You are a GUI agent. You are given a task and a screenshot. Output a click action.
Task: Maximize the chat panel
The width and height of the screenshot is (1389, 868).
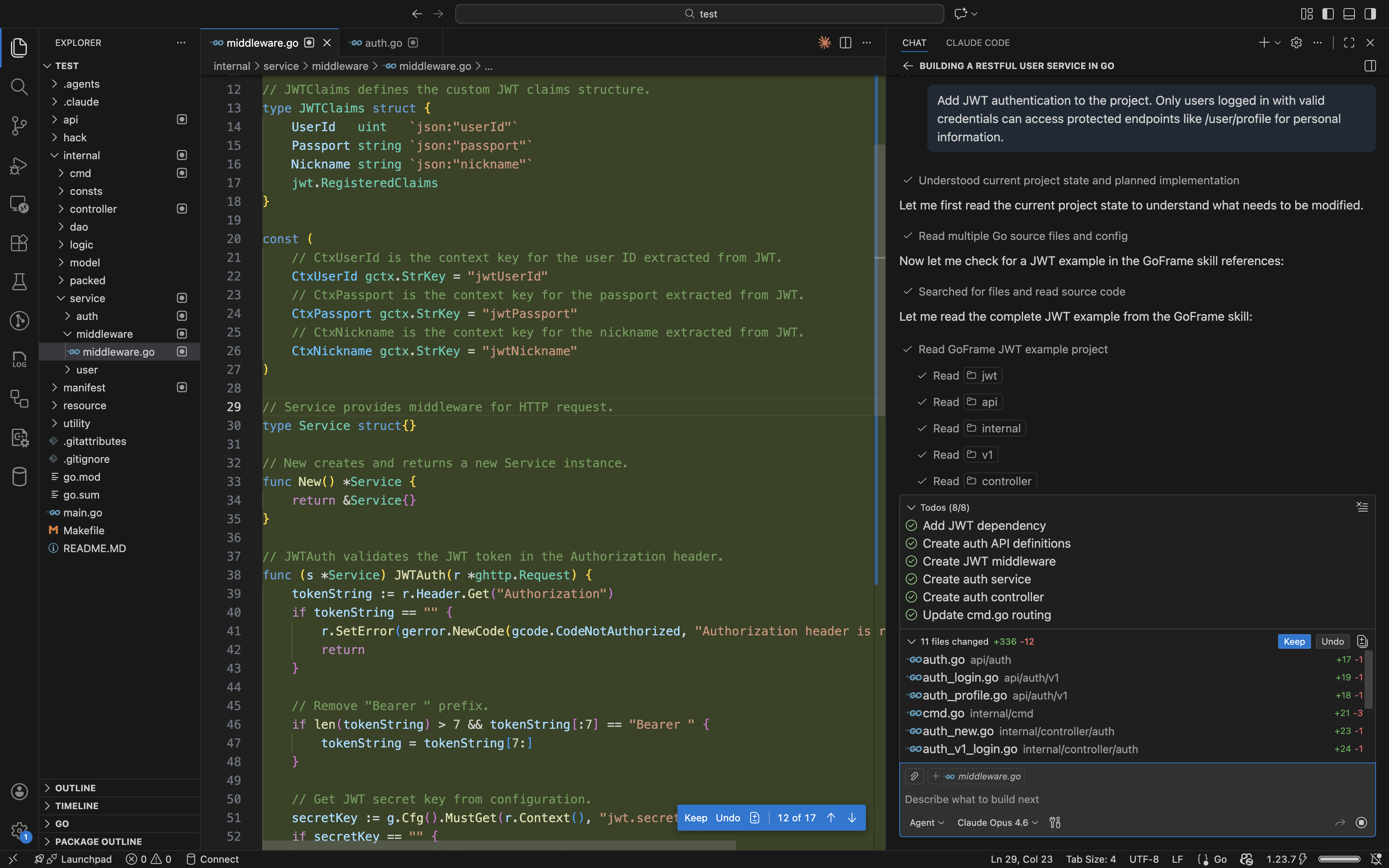1349,43
